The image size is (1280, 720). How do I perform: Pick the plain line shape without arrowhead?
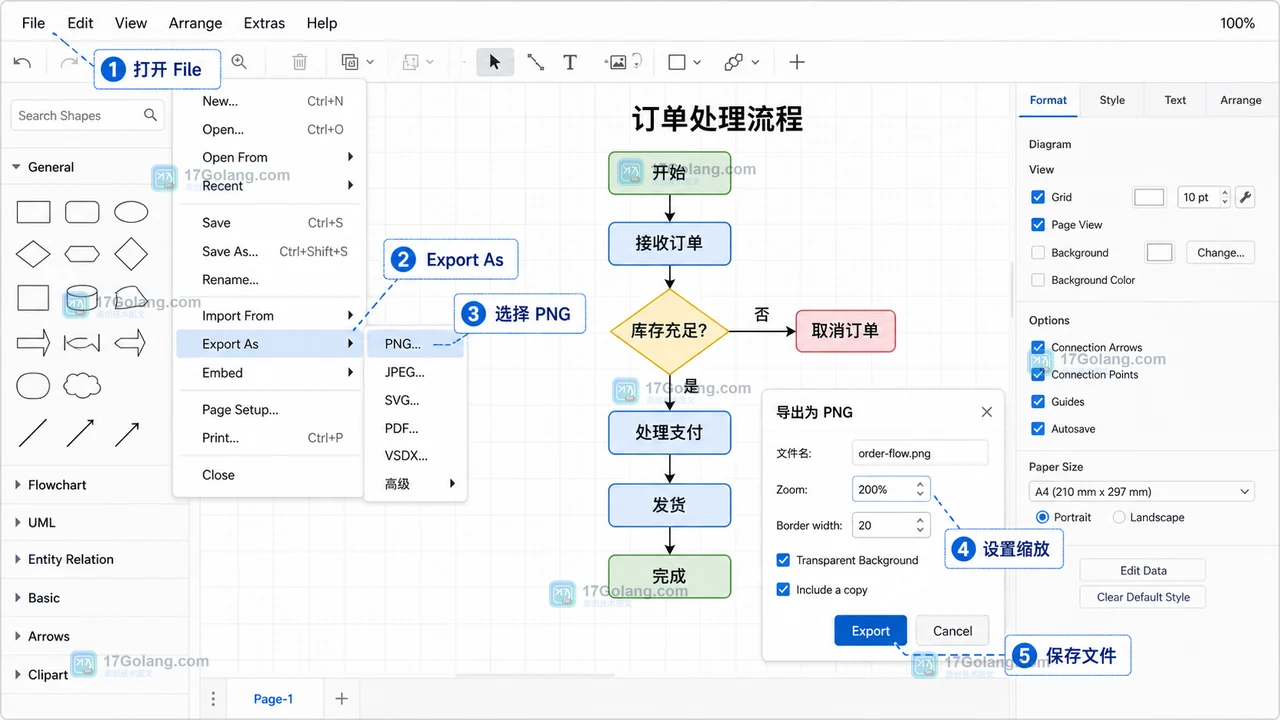point(33,433)
